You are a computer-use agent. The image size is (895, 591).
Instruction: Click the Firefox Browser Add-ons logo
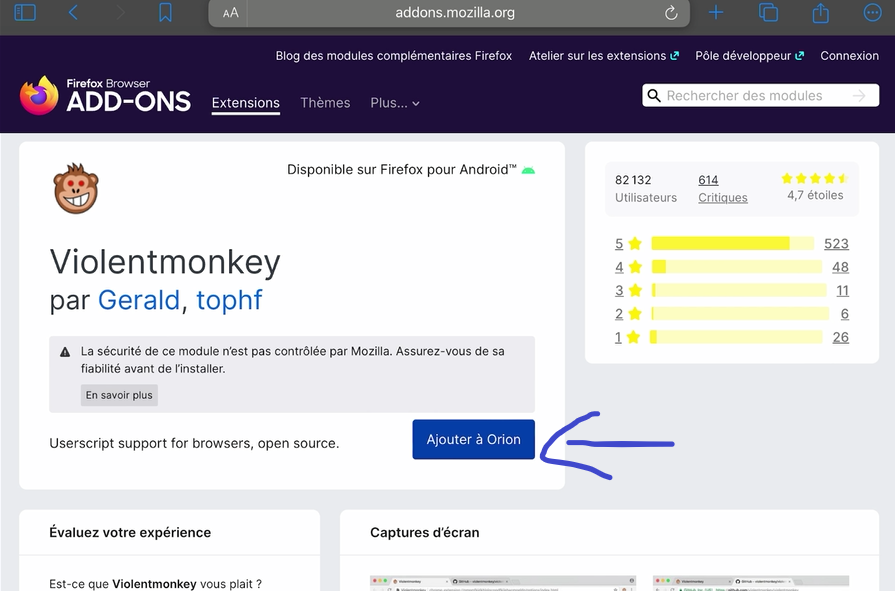(105, 96)
